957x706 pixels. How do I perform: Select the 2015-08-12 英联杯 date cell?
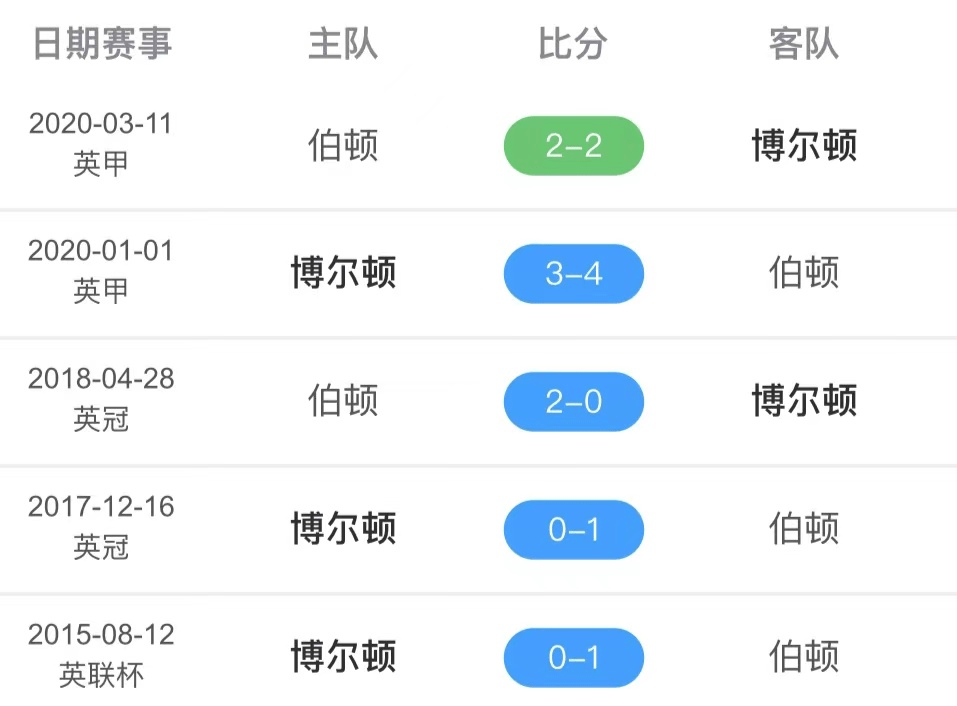pyautogui.click(x=101, y=655)
